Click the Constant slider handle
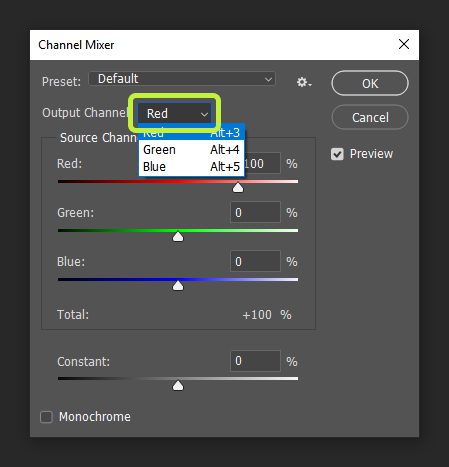 coord(178,385)
